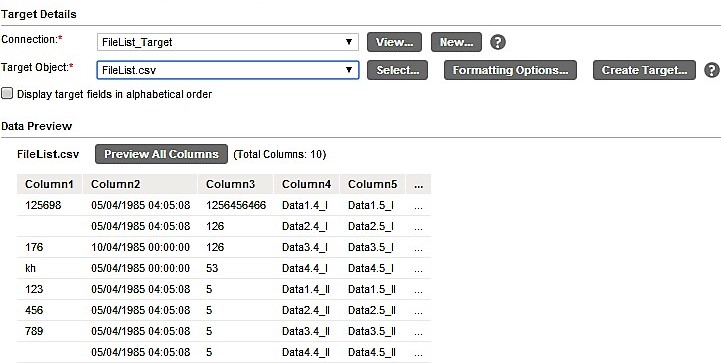Open help icon beside Create Target button
Image resolution: width=721 pixels, height=364 pixels.
(712, 70)
